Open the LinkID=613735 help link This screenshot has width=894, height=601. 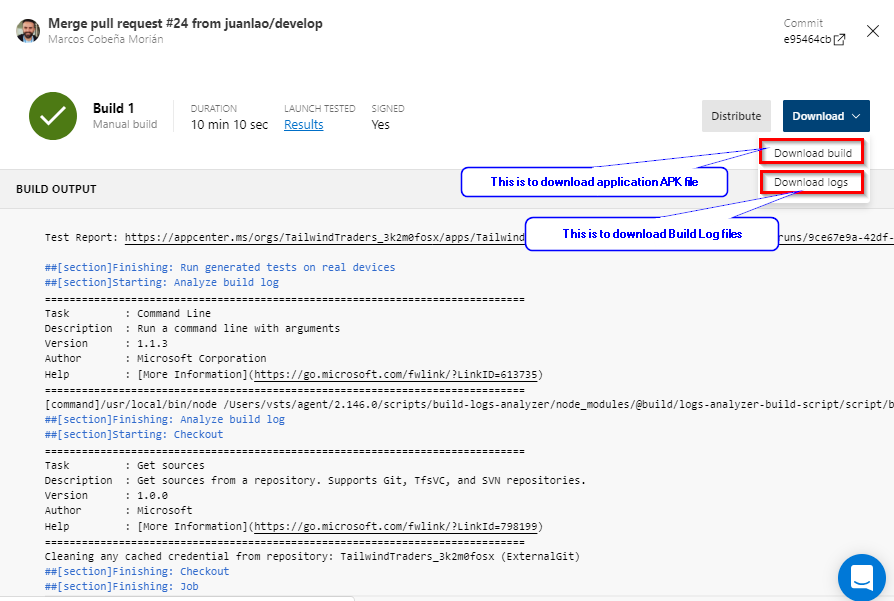396,375
